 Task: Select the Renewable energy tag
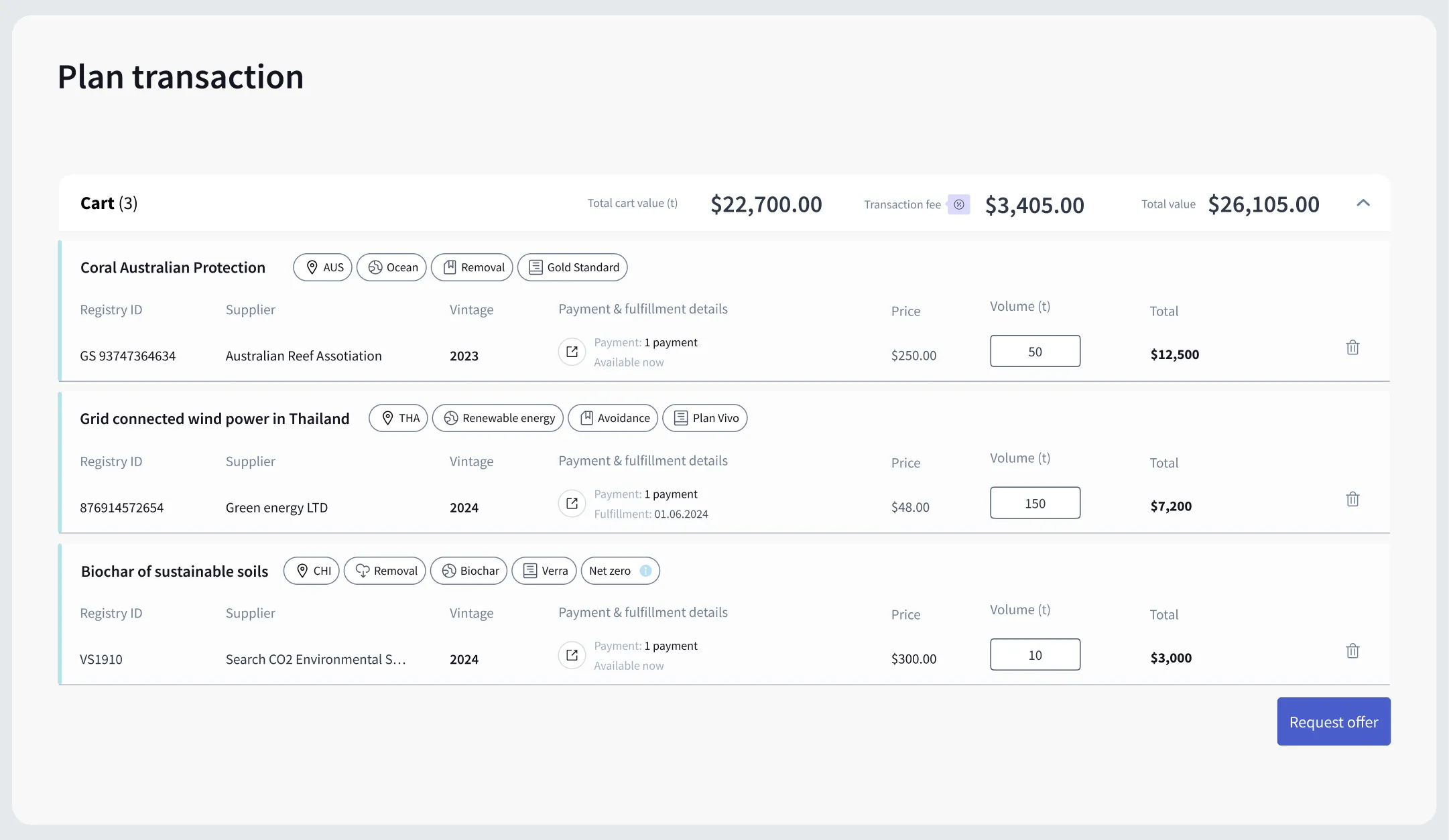point(498,418)
